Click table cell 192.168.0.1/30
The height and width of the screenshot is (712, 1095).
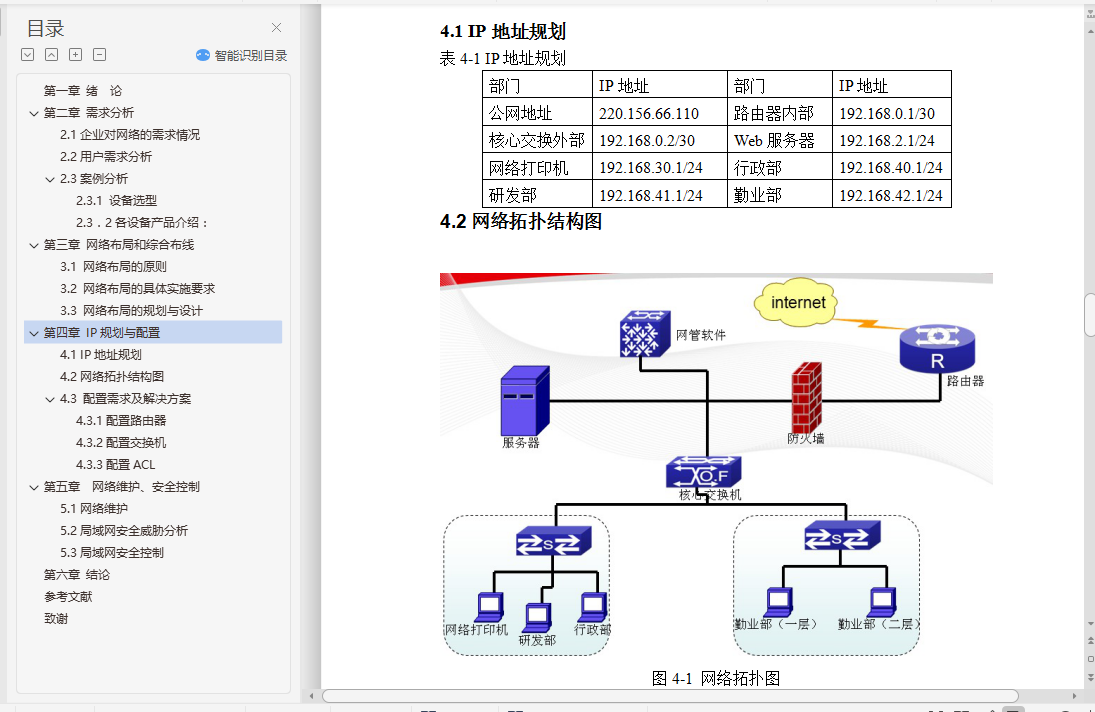point(892,113)
